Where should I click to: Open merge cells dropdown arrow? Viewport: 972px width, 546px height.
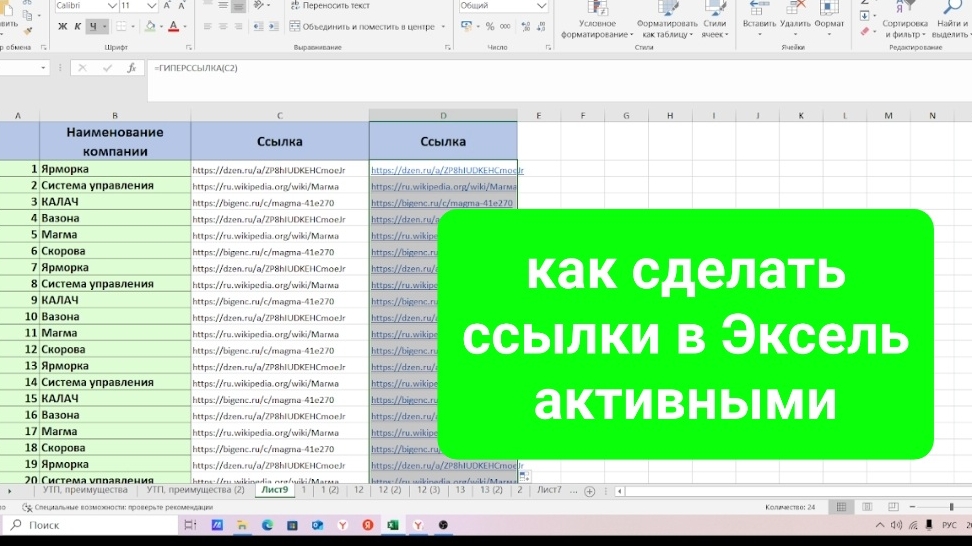(443, 27)
